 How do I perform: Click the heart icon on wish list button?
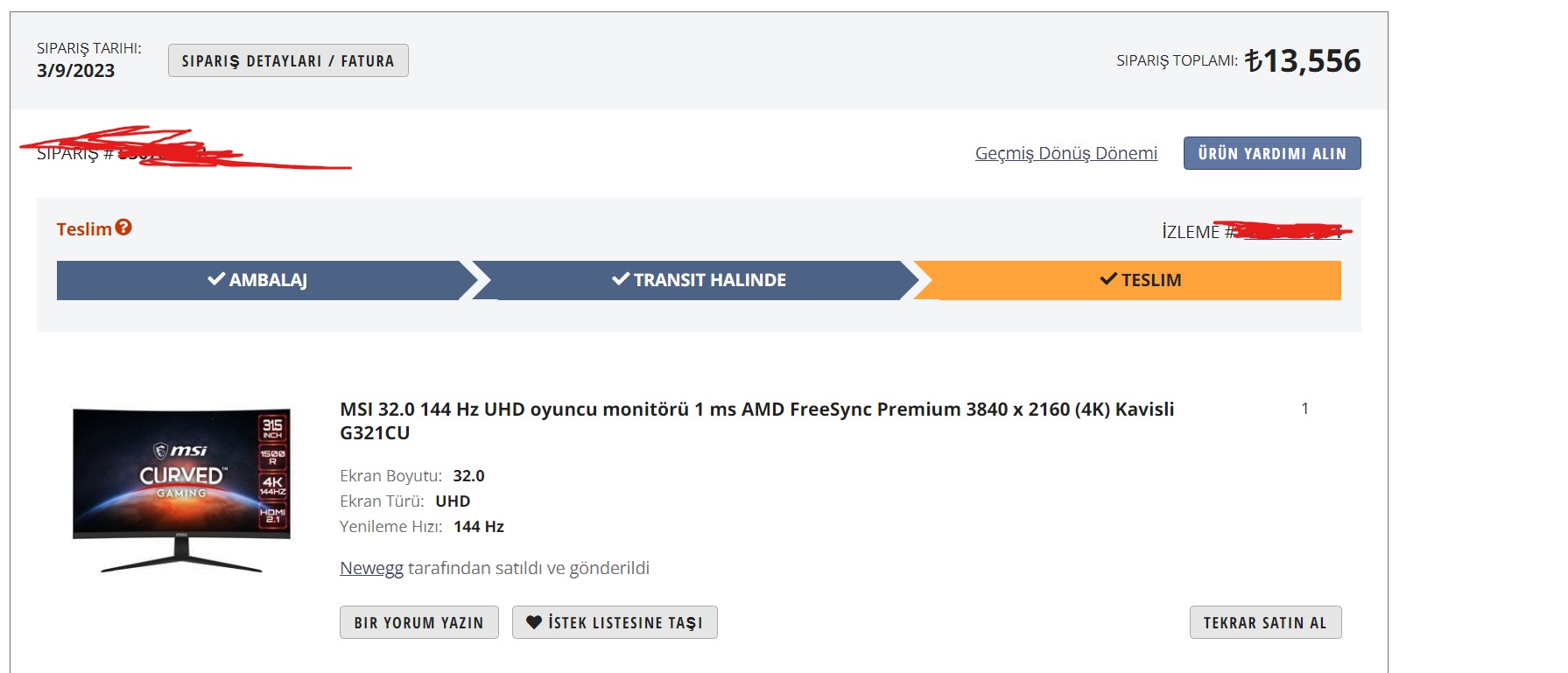[x=534, y=622]
